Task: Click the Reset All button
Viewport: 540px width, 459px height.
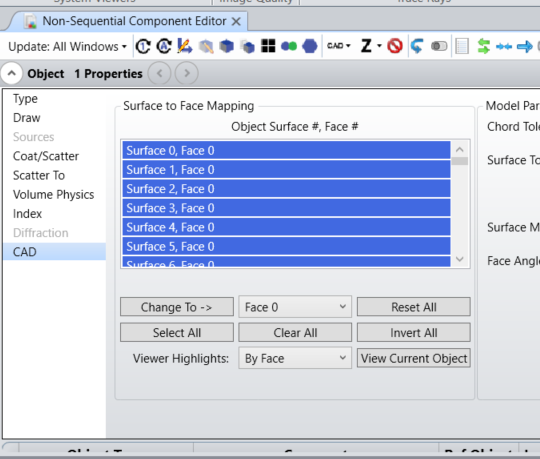Action: coord(414,307)
